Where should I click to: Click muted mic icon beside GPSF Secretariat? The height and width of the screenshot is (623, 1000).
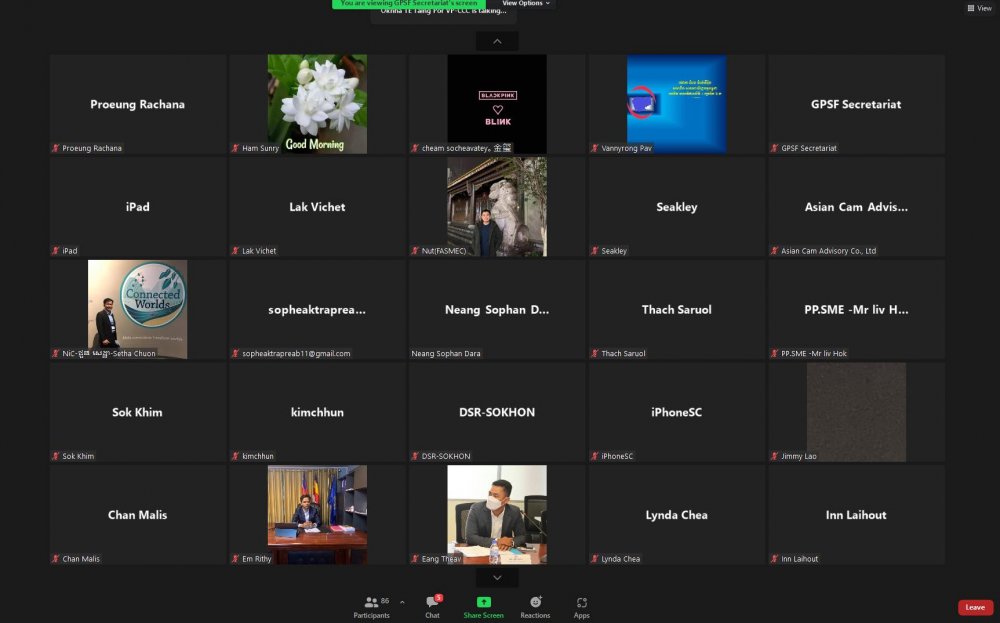pyautogui.click(x=775, y=148)
